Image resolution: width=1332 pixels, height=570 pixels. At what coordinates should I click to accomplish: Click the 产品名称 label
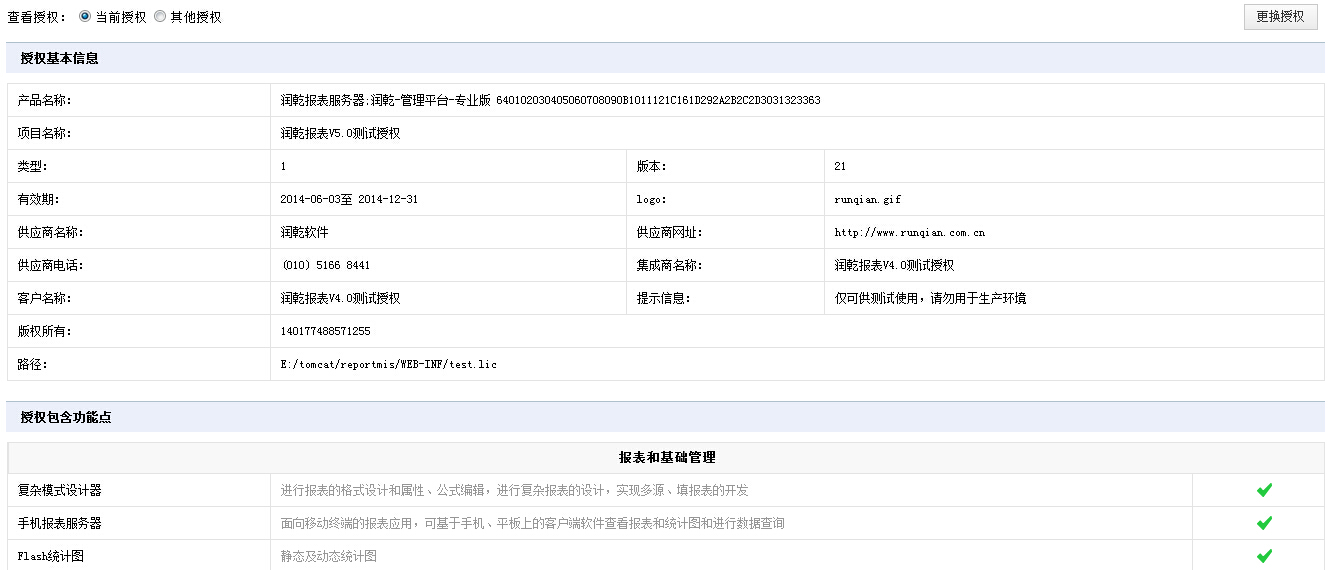click(x=45, y=101)
